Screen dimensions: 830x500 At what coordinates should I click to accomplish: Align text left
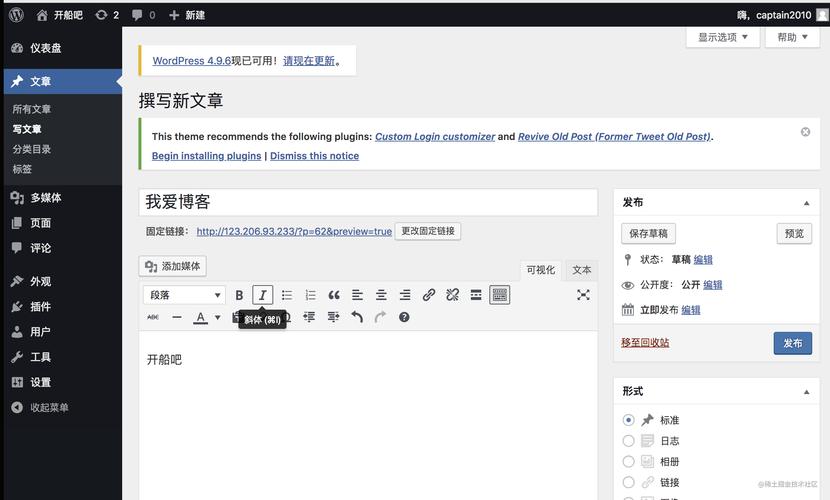click(x=357, y=295)
